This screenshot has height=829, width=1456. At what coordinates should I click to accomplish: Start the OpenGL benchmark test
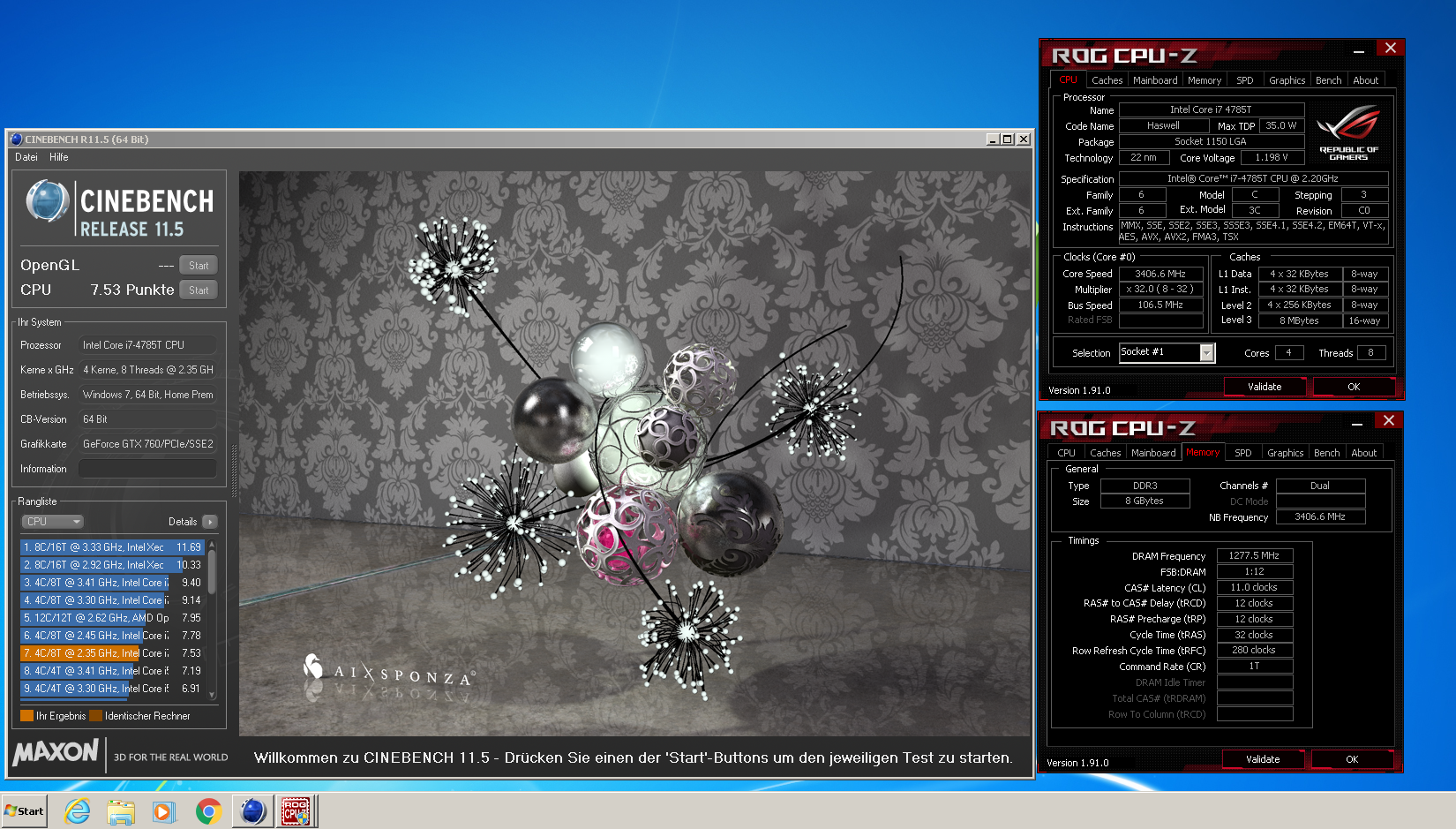(x=199, y=265)
